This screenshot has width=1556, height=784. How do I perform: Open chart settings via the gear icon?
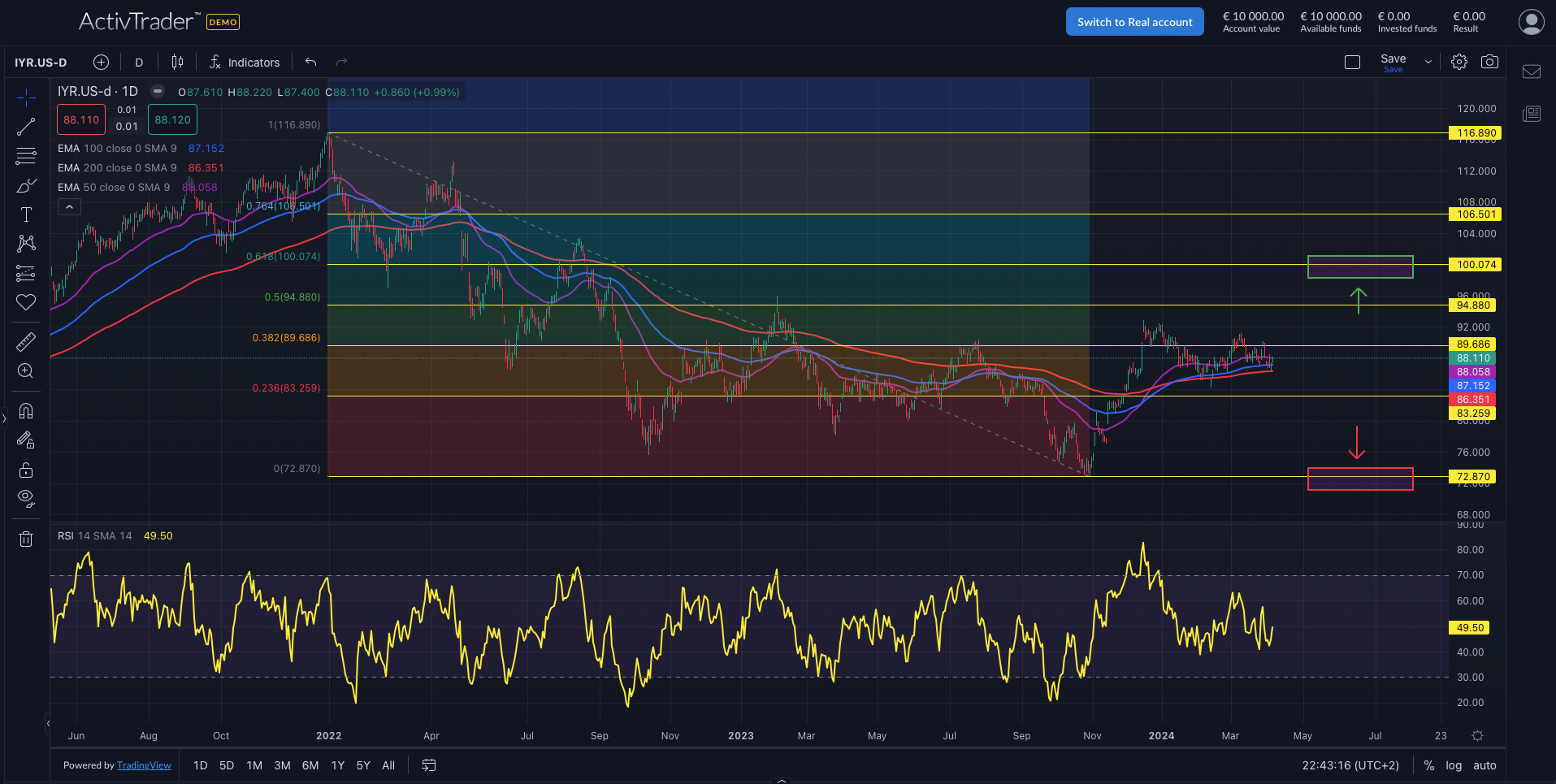1458,61
